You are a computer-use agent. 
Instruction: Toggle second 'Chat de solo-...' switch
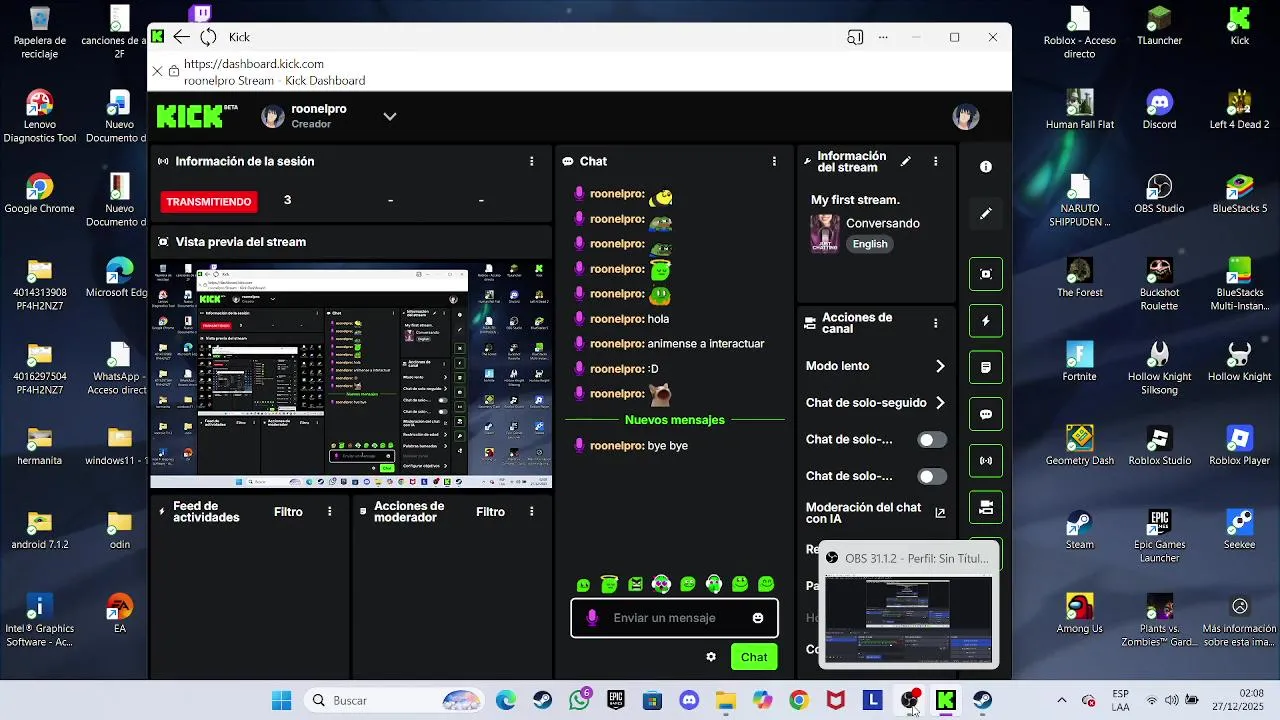[932, 477]
